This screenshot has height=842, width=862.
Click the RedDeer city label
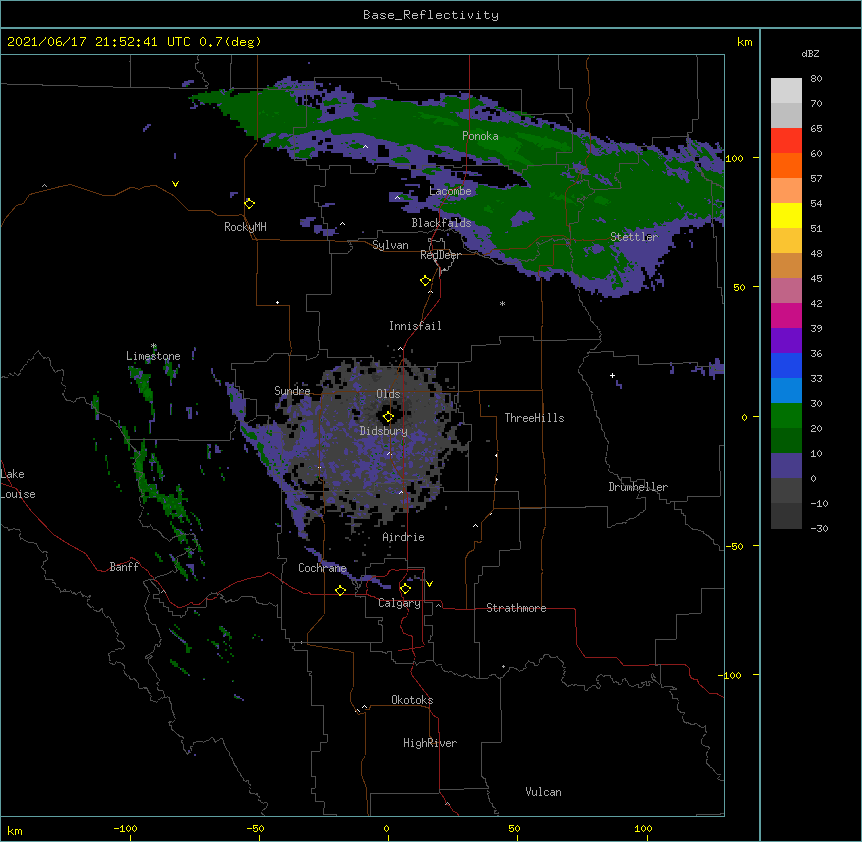(440, 255)
